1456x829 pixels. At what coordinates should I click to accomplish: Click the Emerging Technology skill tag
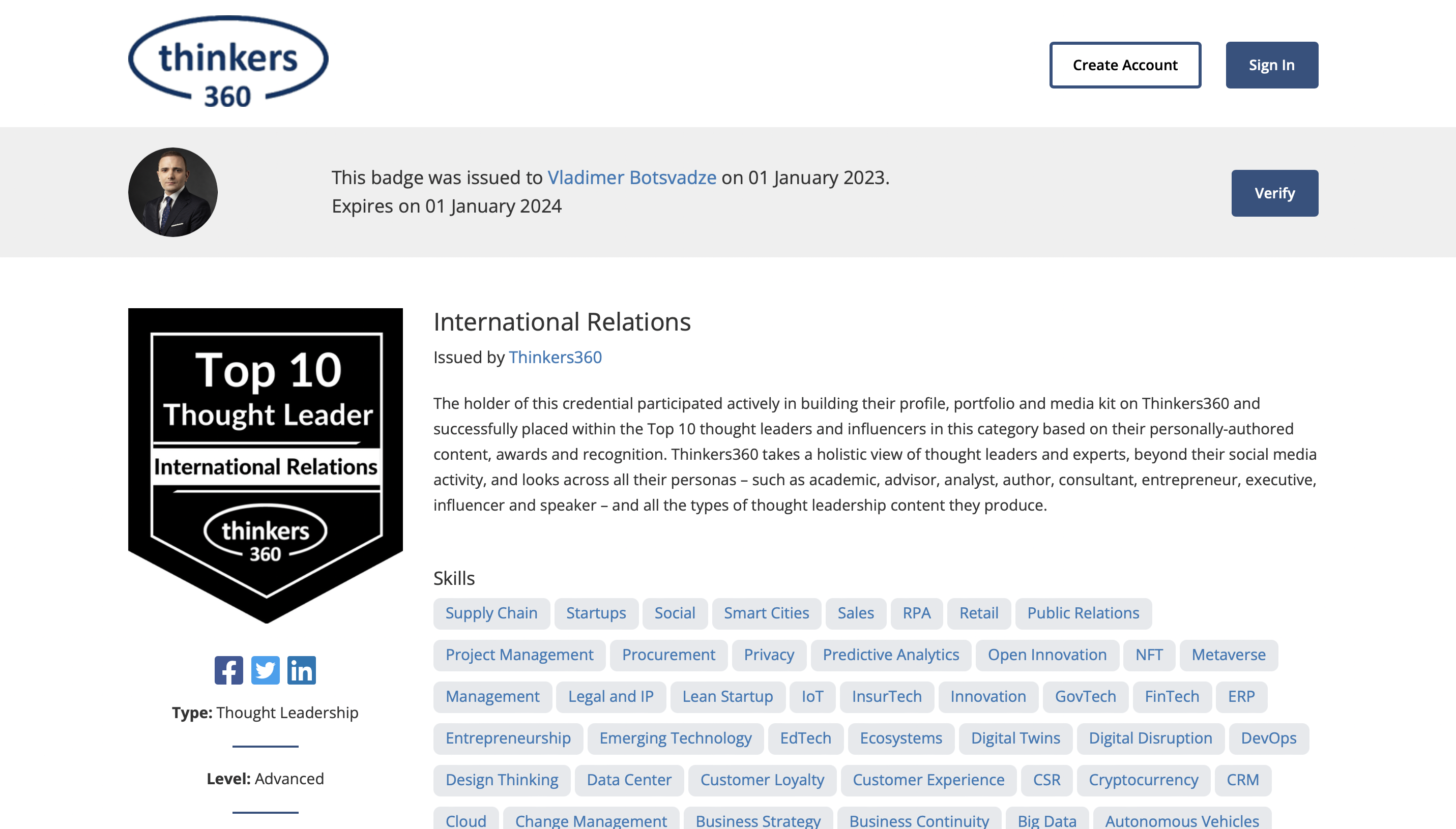pyautogui.click(x=675, y=738)
